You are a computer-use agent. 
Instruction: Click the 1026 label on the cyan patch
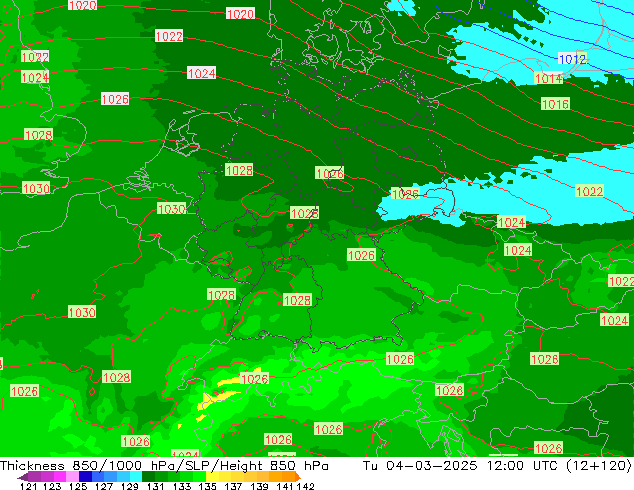point(405,194)
